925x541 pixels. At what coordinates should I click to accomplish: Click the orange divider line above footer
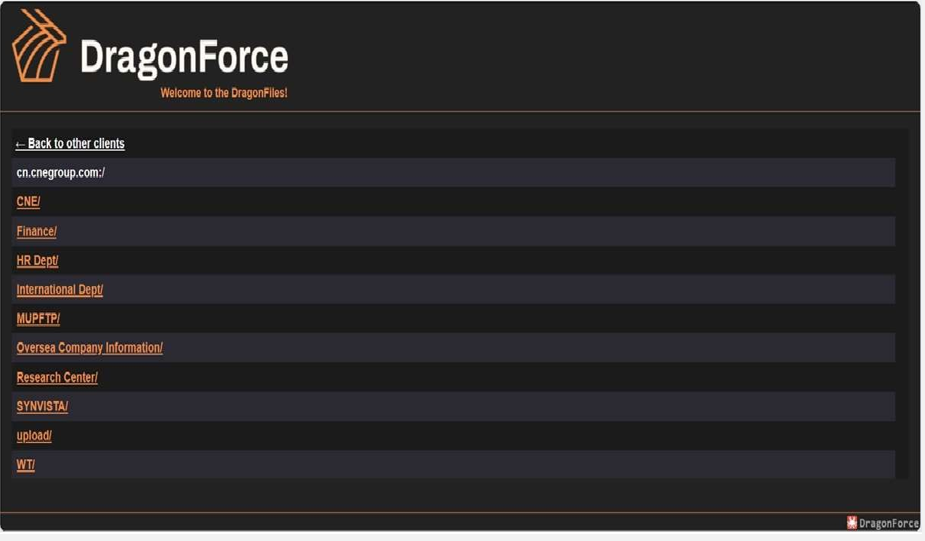pos(460,513)
